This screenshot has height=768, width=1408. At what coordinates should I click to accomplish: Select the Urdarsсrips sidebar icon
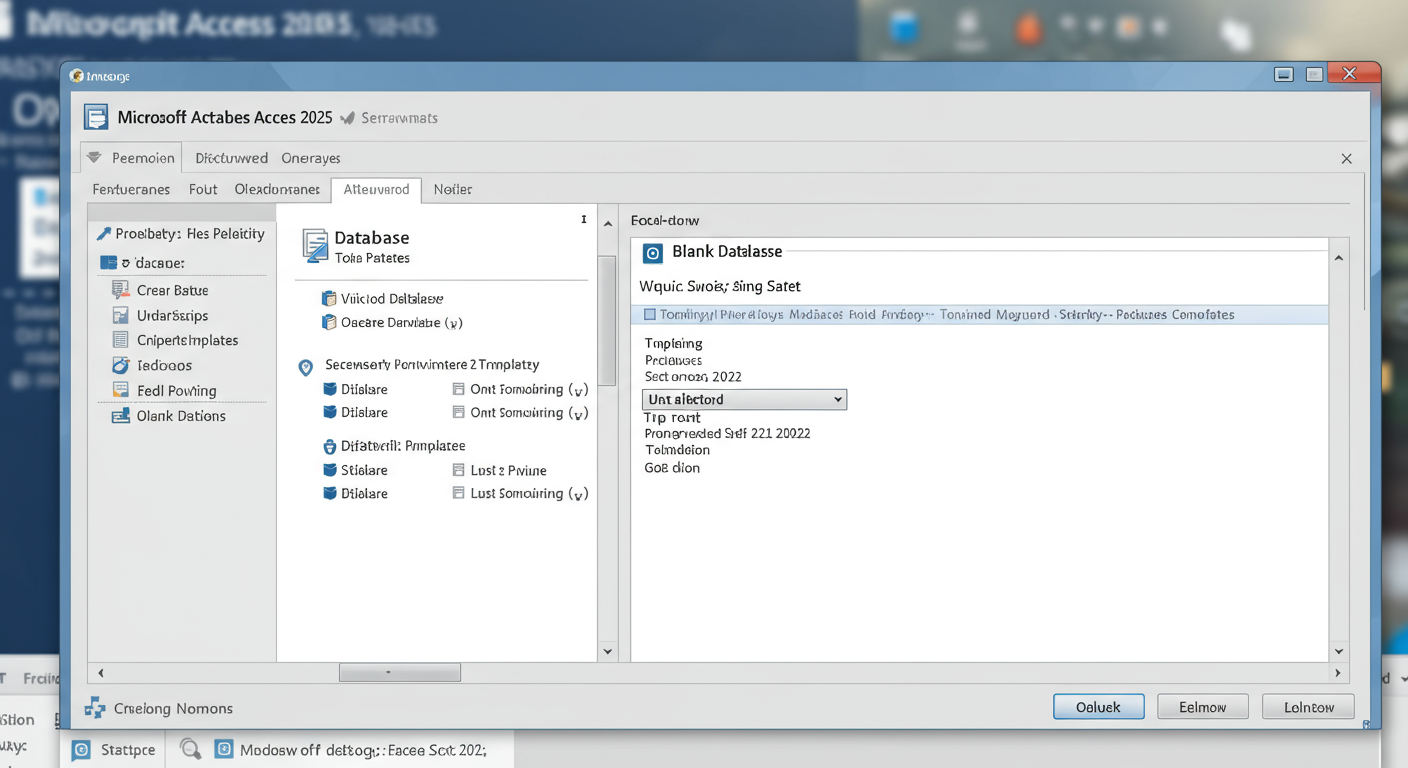tap(120, 315)
